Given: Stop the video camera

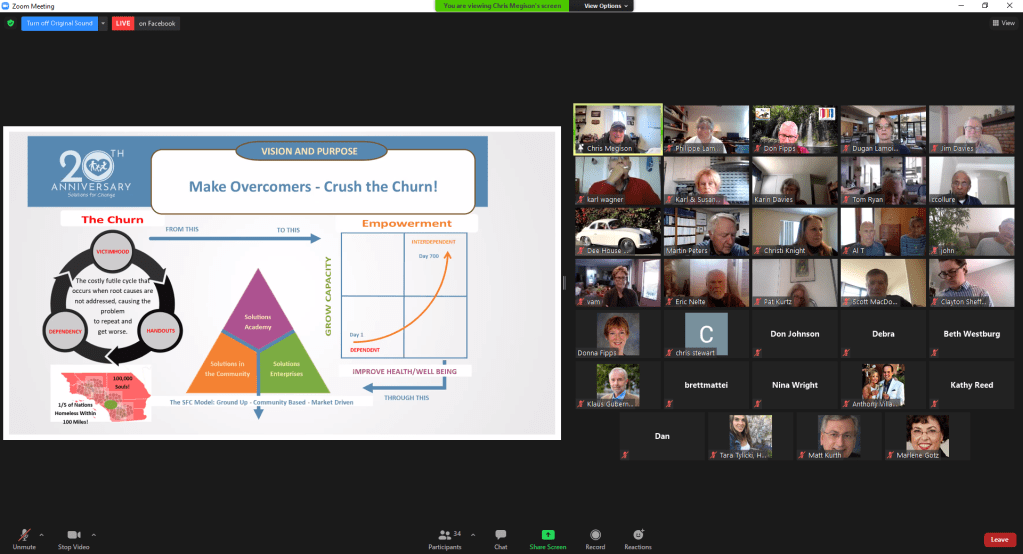Looking at the screenshot, I should (73, 536).
